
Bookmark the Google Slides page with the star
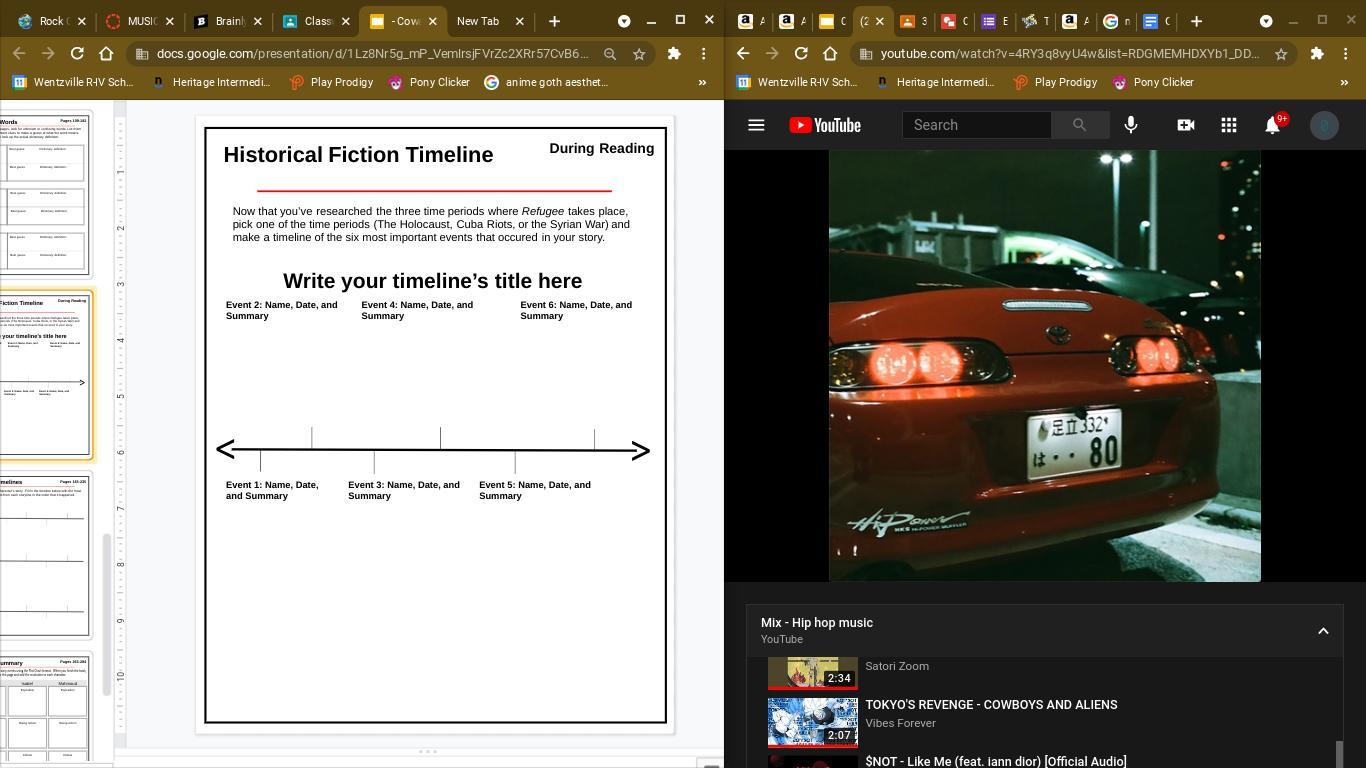pyautogui.click(x=639, y=54)
